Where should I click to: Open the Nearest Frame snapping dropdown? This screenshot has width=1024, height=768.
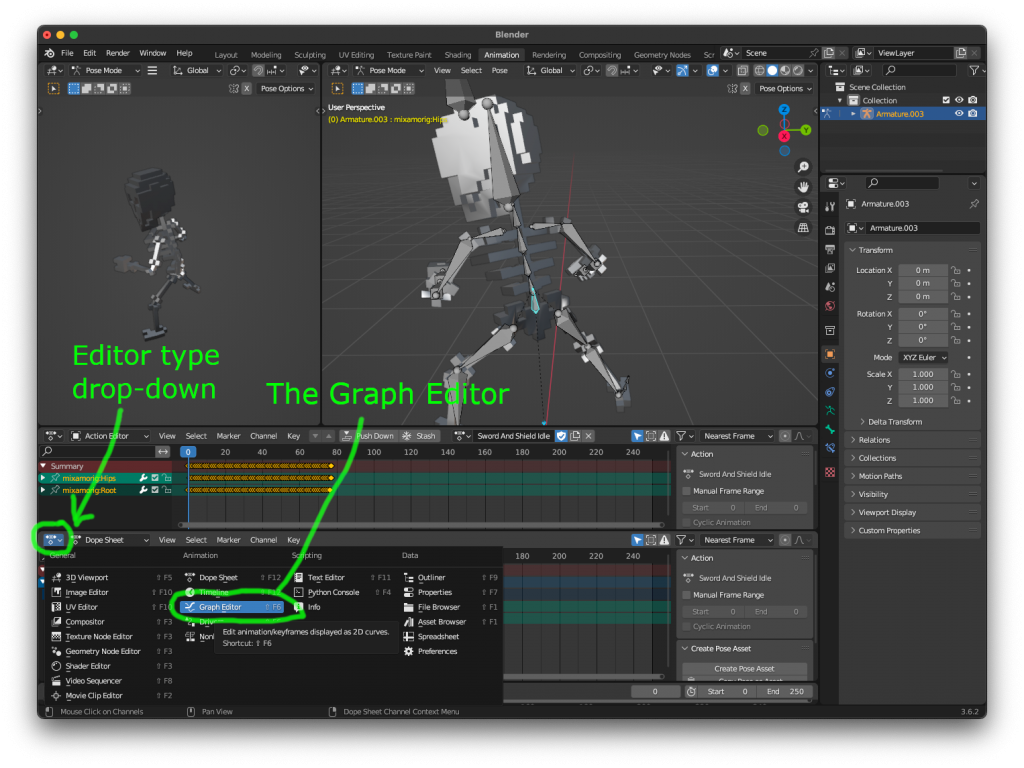pyautogui.click(x=738, y=436)
